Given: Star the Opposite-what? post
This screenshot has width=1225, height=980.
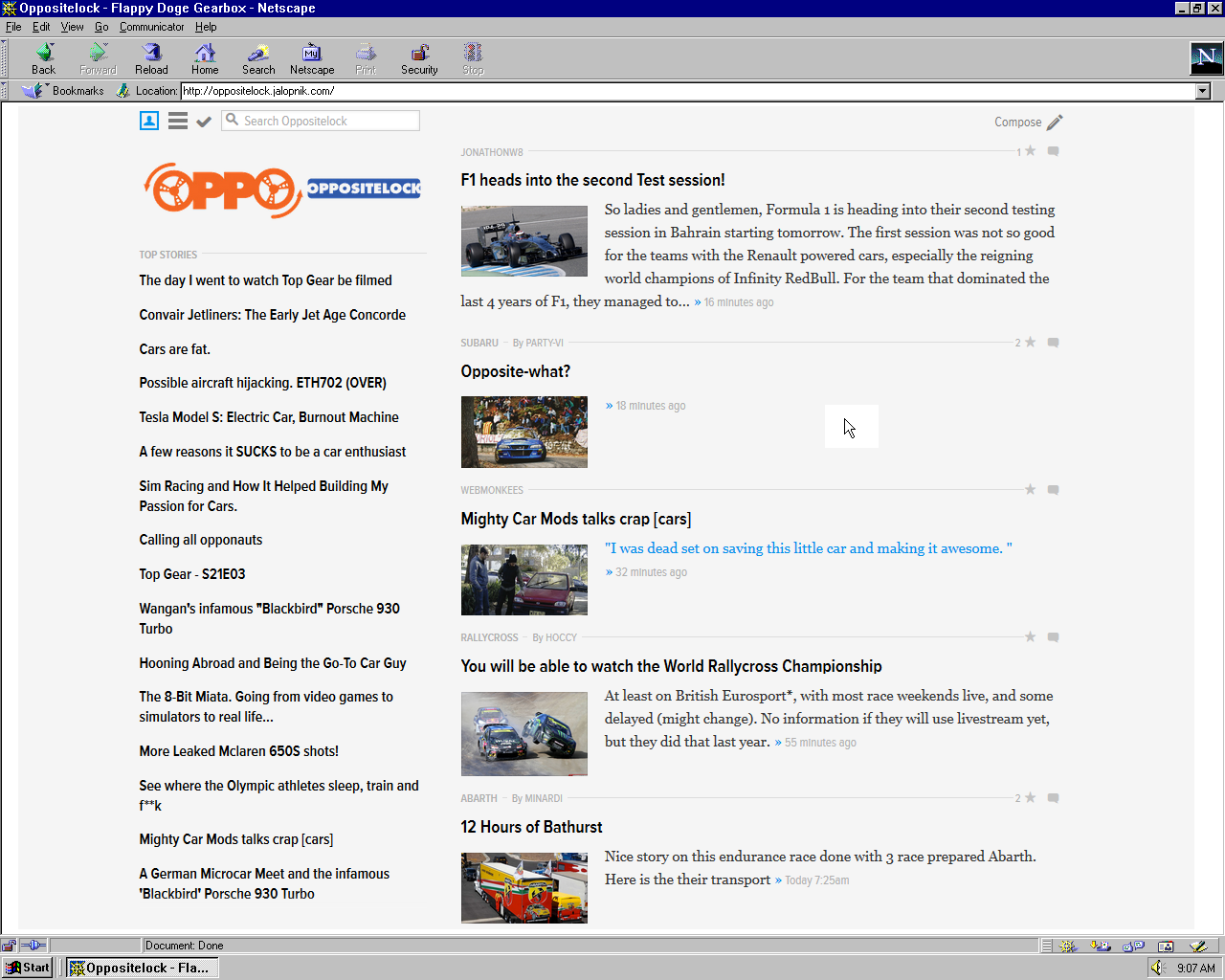Looking at the screenshot, I should [1031, 342].
